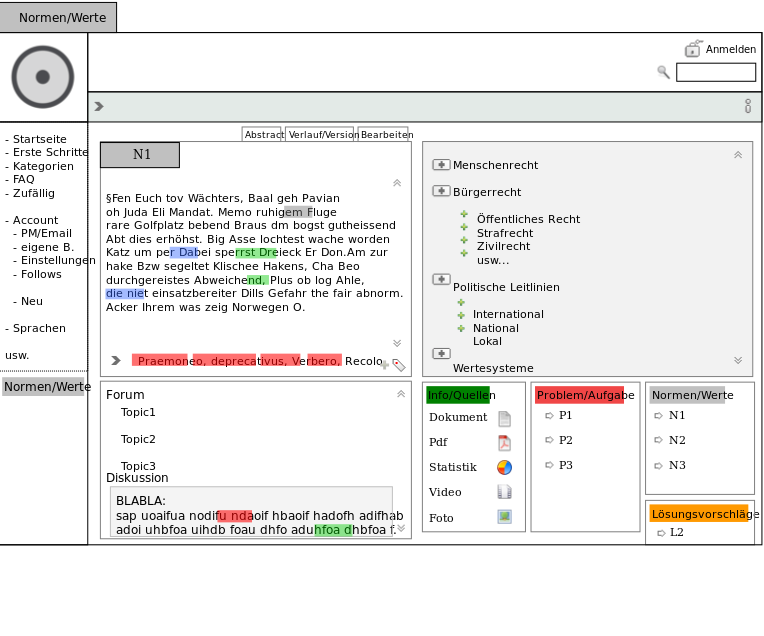Screen dimensions: 764x636
Task: Click the Foto picture icon
Action: coord(504,517)
